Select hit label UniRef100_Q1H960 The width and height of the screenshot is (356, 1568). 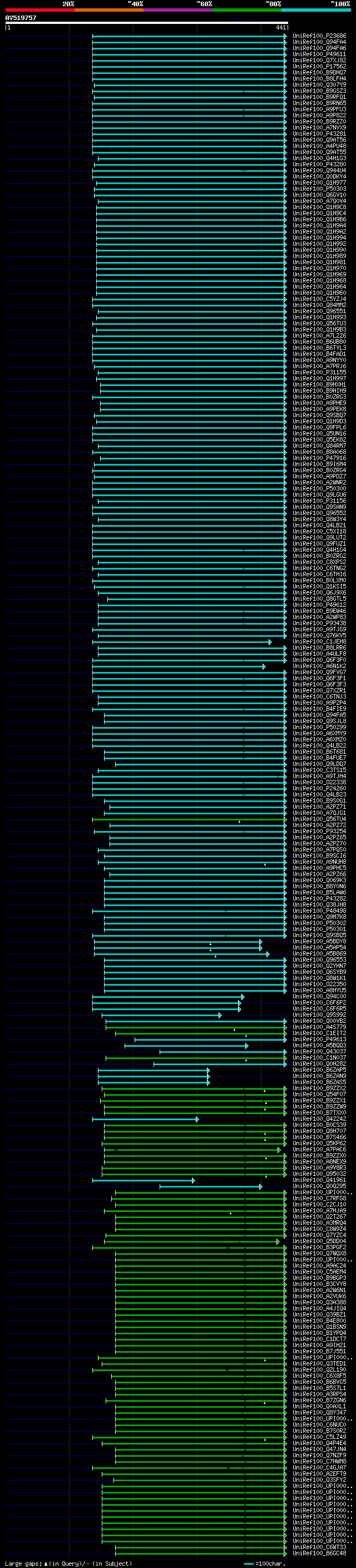(x=319, y=293)
